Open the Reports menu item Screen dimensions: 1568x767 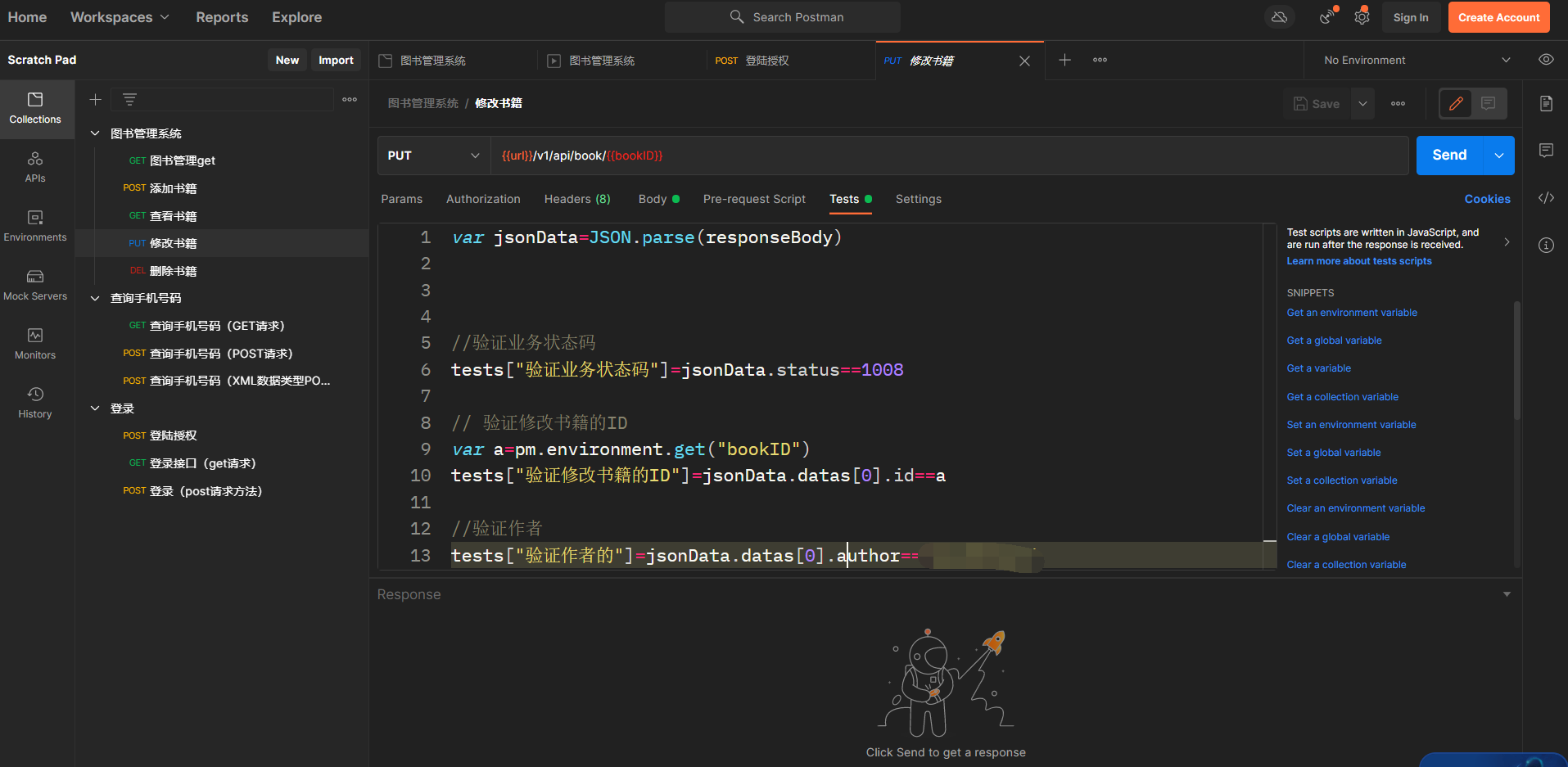[222, 17]
